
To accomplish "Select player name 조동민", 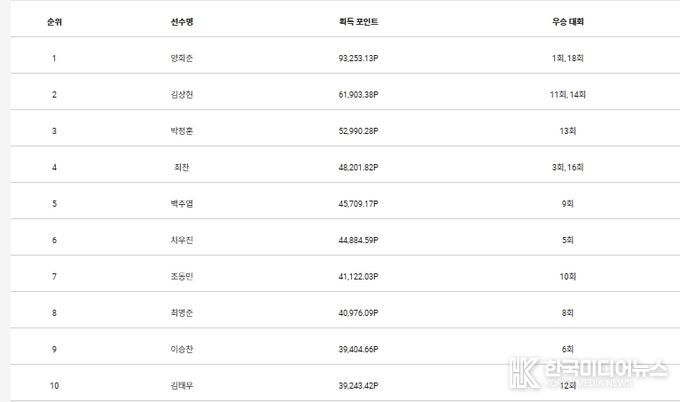I will [x=181, y=276].
